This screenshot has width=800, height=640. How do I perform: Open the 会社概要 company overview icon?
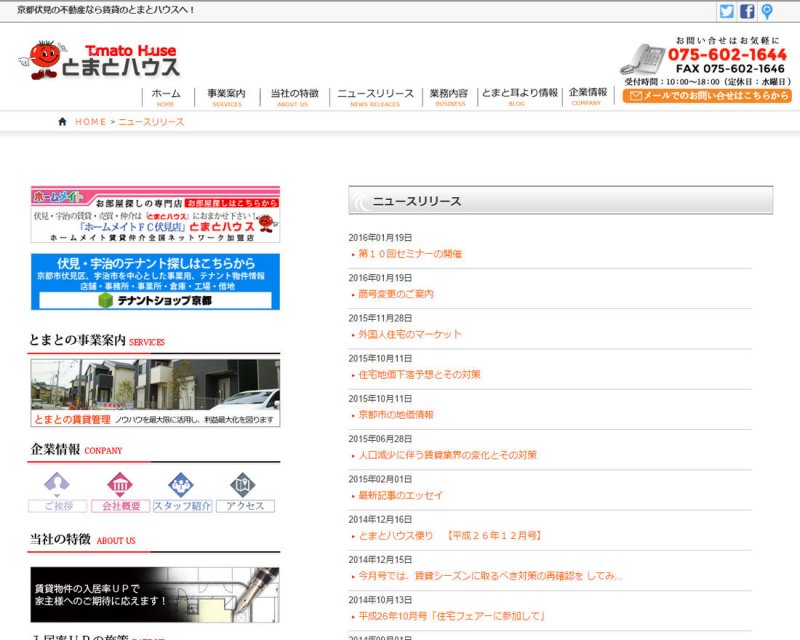[119, 491]
